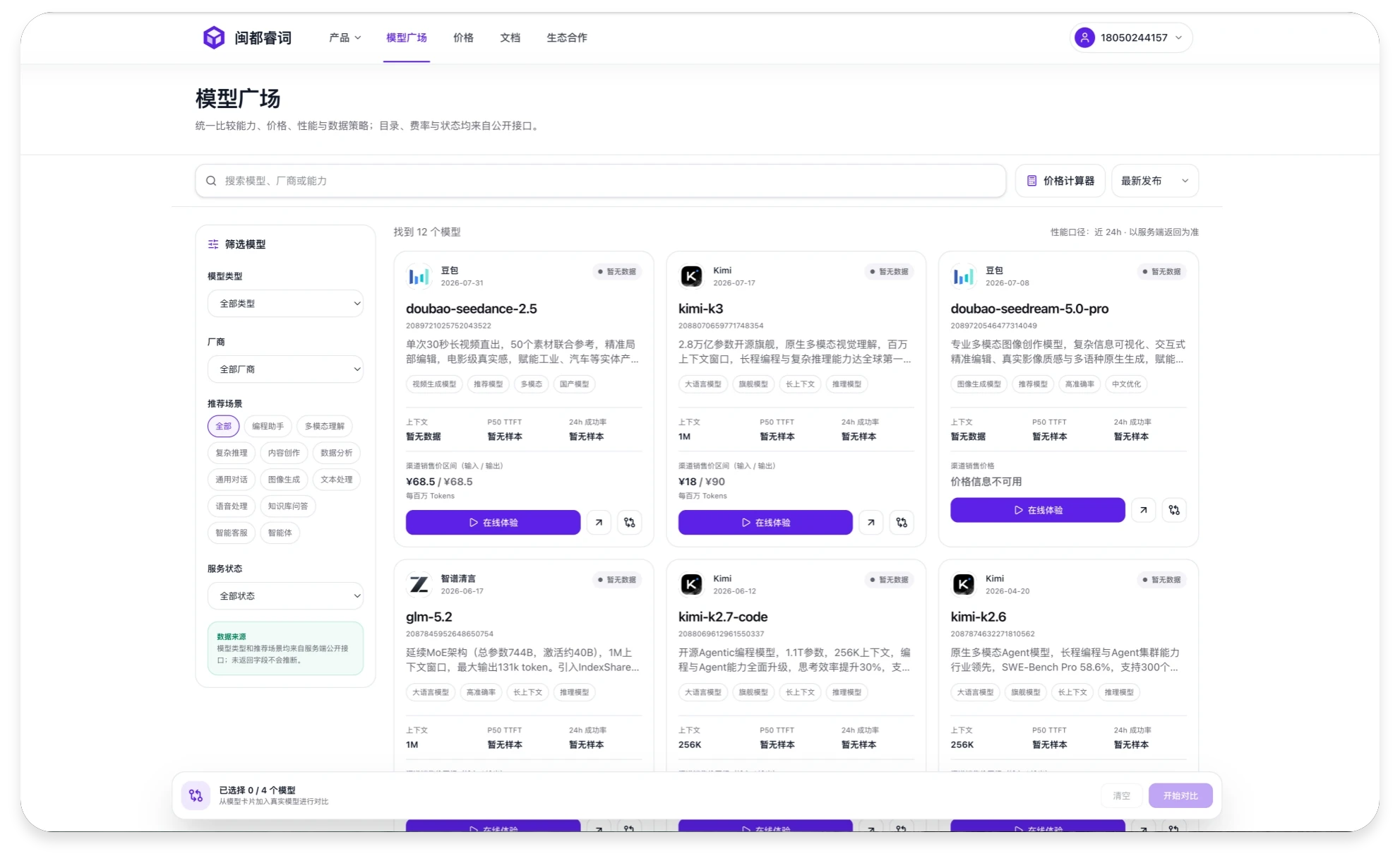Screen dimensions: 1400x861
Task: Click the calculator icon in 价格计算器
Action: (1031, 181)
